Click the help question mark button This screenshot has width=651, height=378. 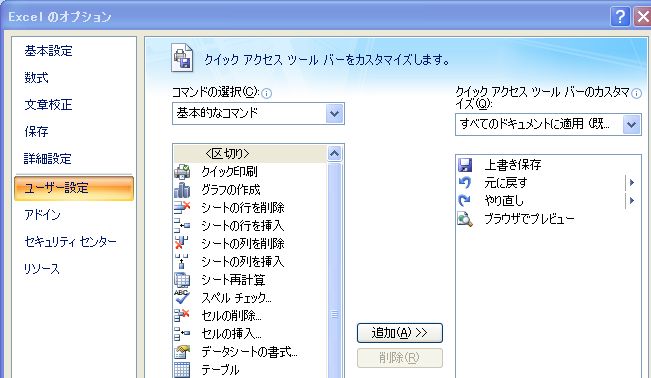[x=620, y=17]
